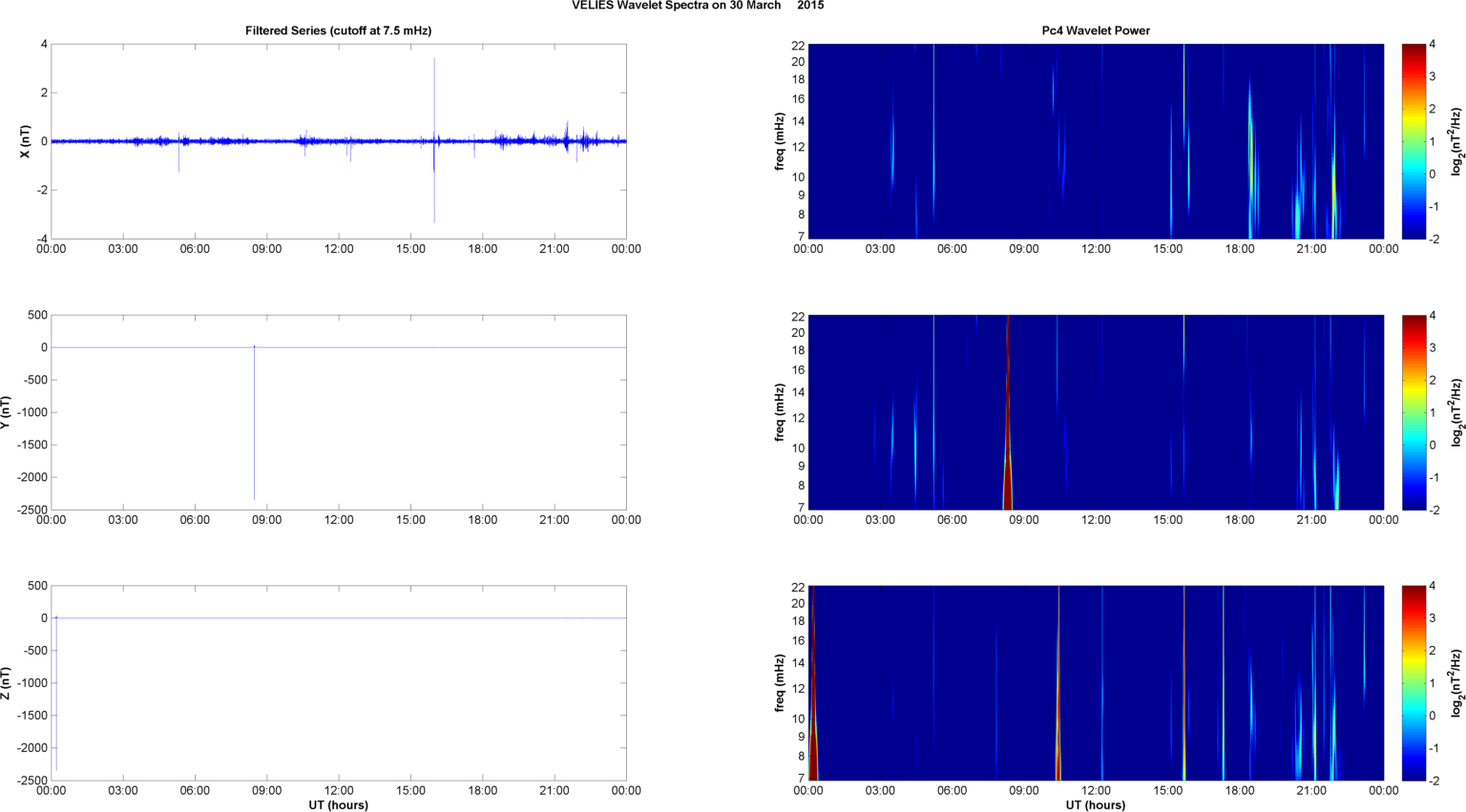Select the Y series spike near 08:30
The height and width of the screenshot is (812, 1466).
[254, 429]
